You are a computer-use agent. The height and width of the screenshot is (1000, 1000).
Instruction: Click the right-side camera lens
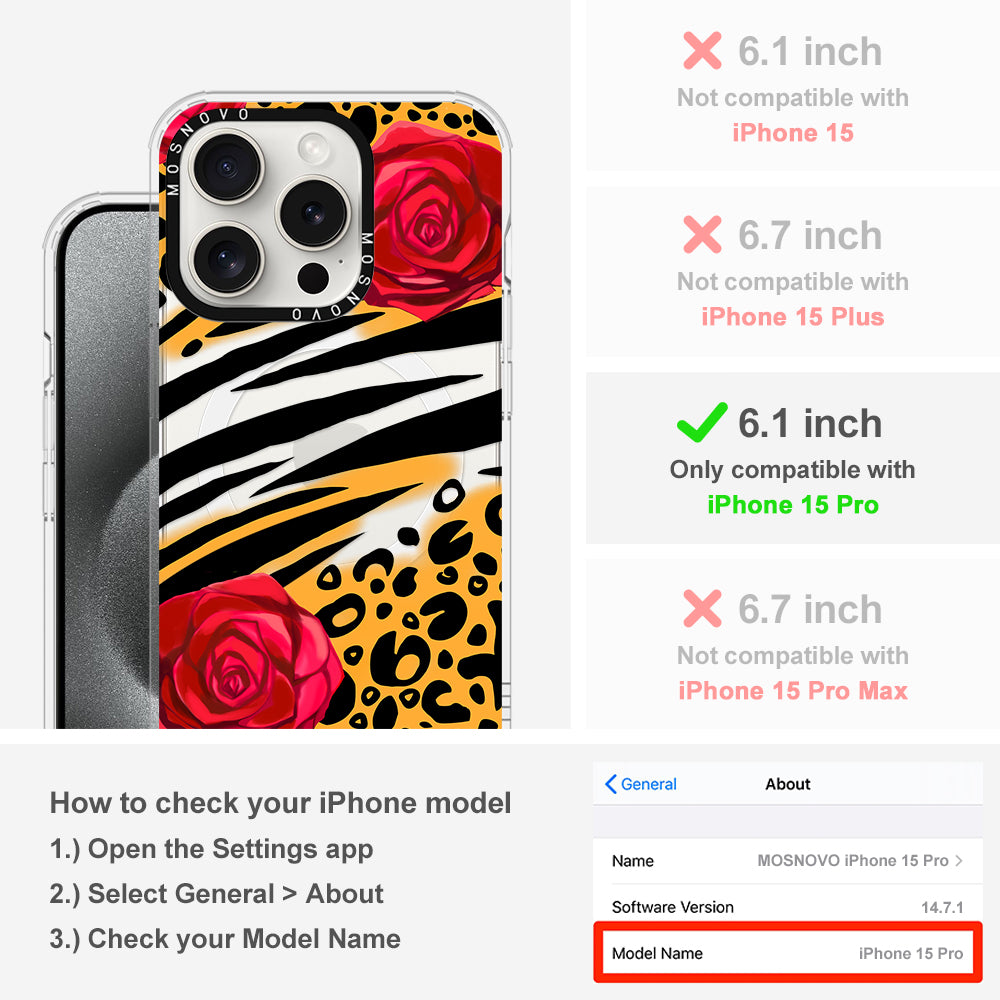(313, 213)
